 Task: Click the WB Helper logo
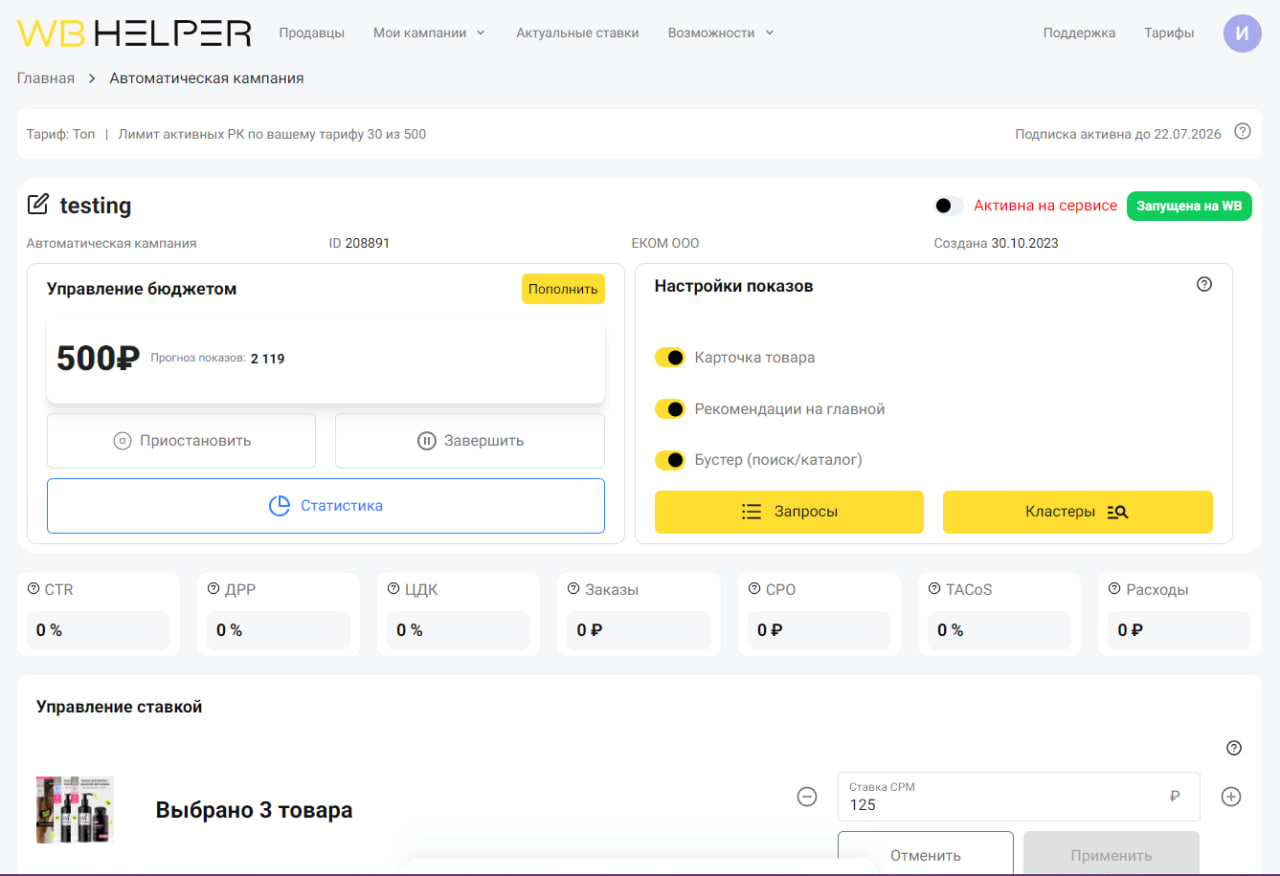tap(134, 33)
